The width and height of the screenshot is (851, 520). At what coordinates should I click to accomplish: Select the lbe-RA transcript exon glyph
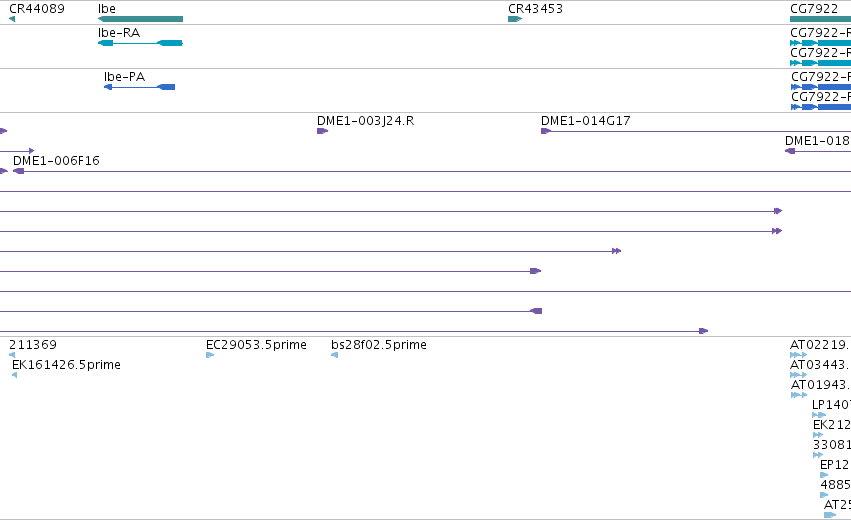[140, 43]
